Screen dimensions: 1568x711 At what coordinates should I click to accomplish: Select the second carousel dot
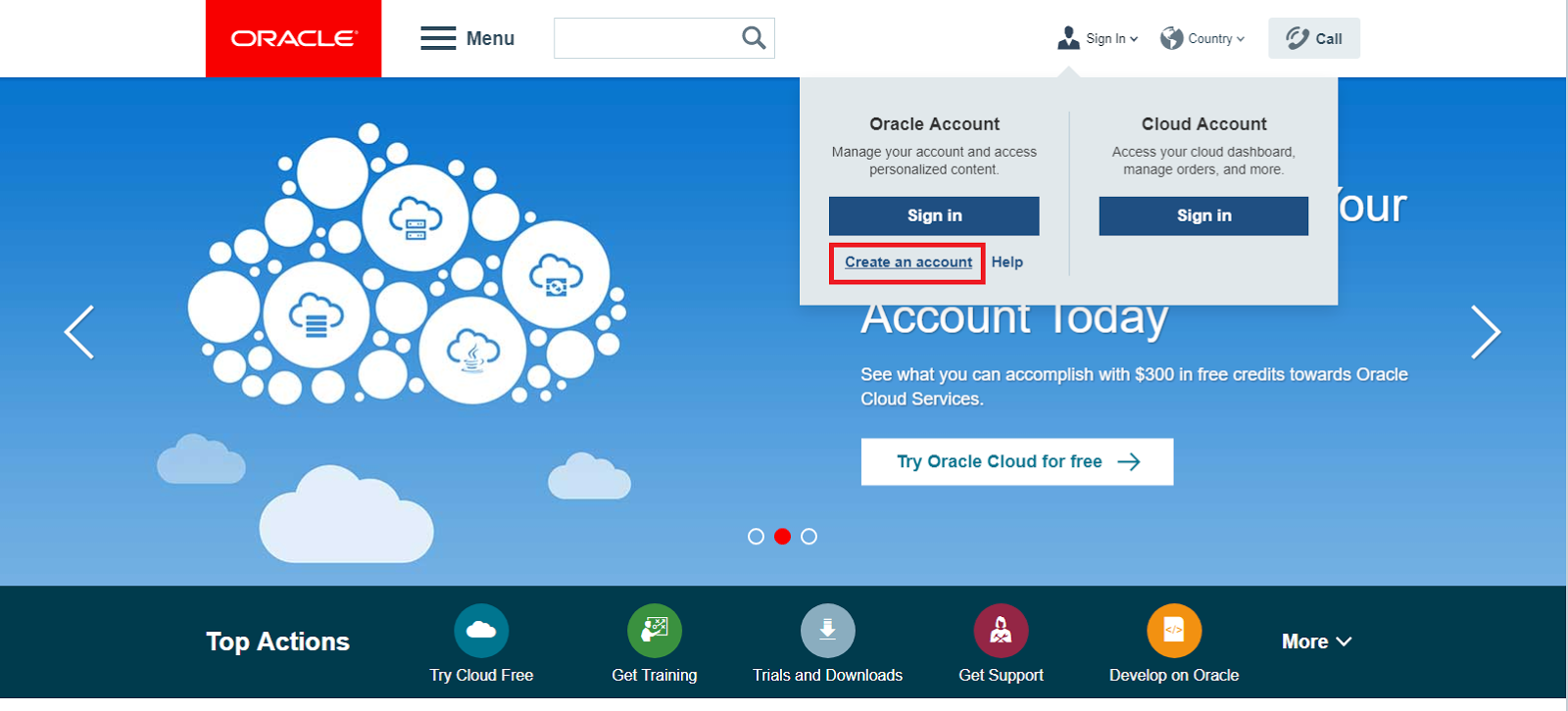[x=782, y=537]
